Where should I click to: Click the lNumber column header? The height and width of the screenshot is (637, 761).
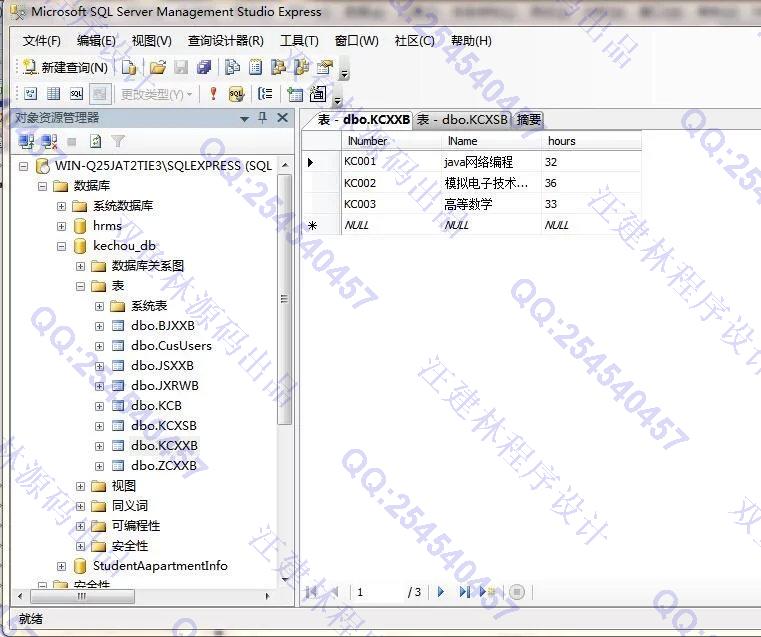tap(391, 141)
